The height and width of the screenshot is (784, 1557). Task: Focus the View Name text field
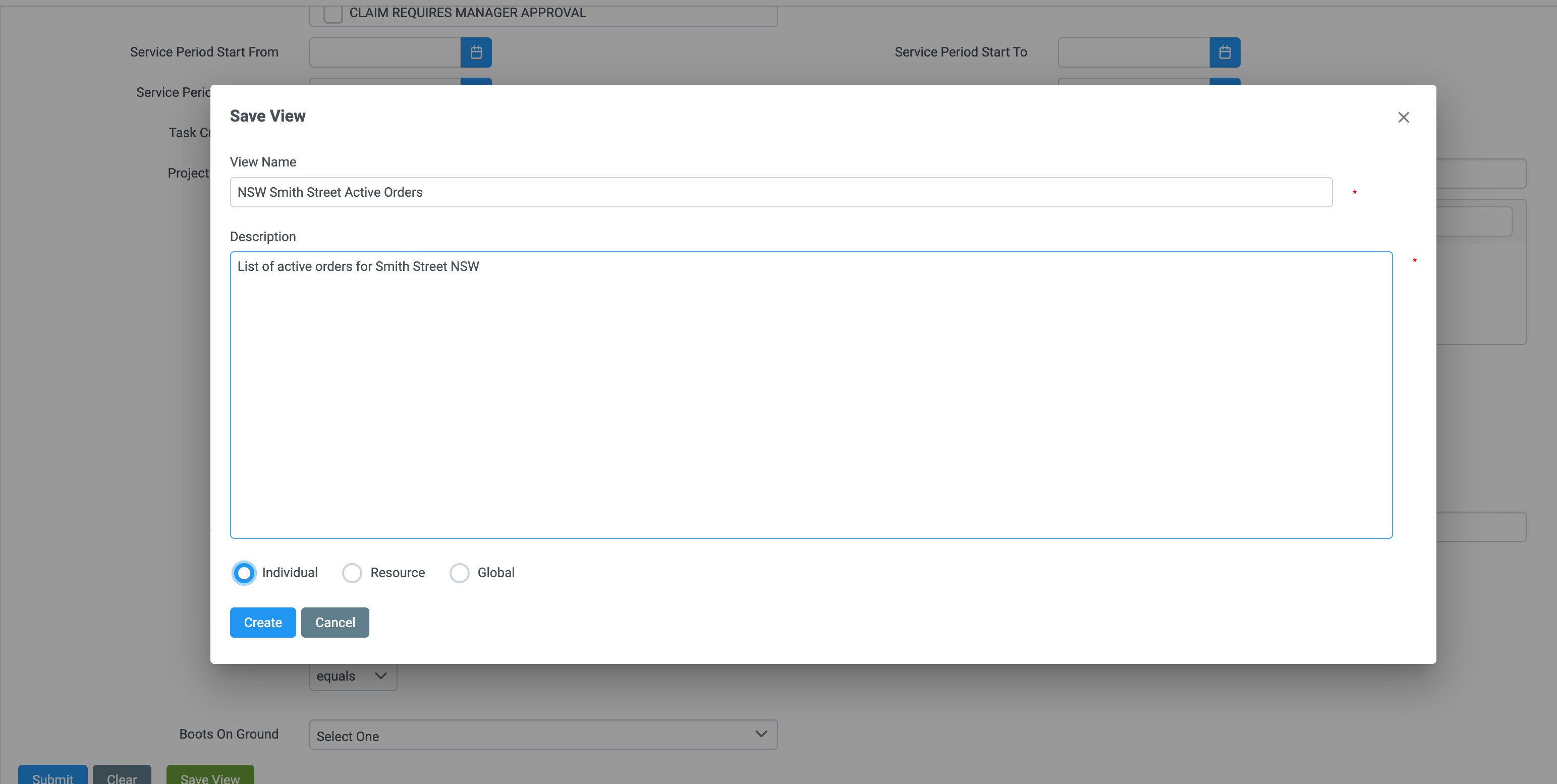click(x=781, y=192)
